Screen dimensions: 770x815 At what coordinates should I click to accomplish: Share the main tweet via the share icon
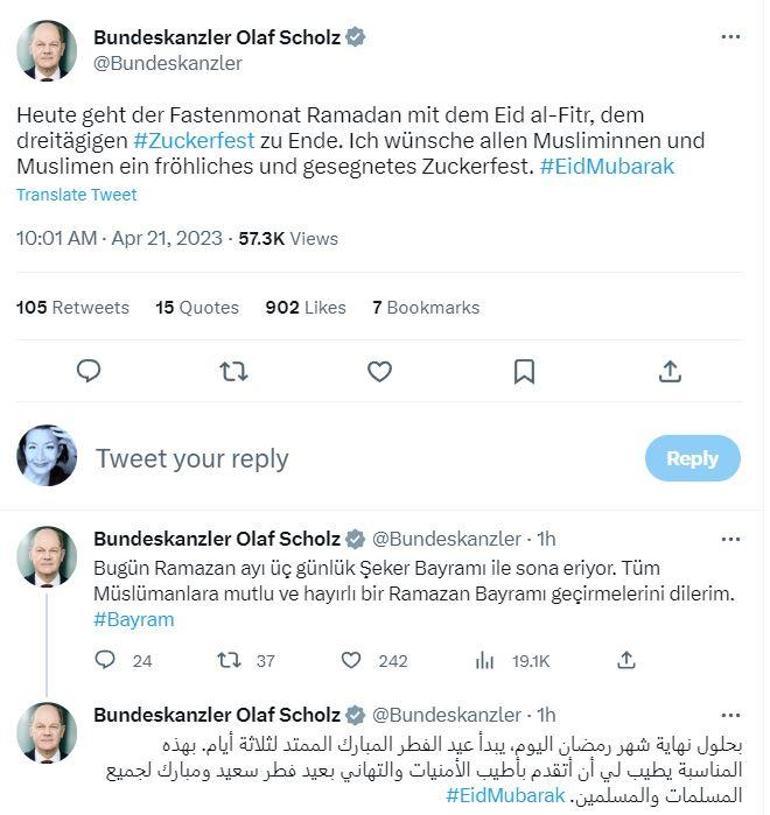coord(668,370)
